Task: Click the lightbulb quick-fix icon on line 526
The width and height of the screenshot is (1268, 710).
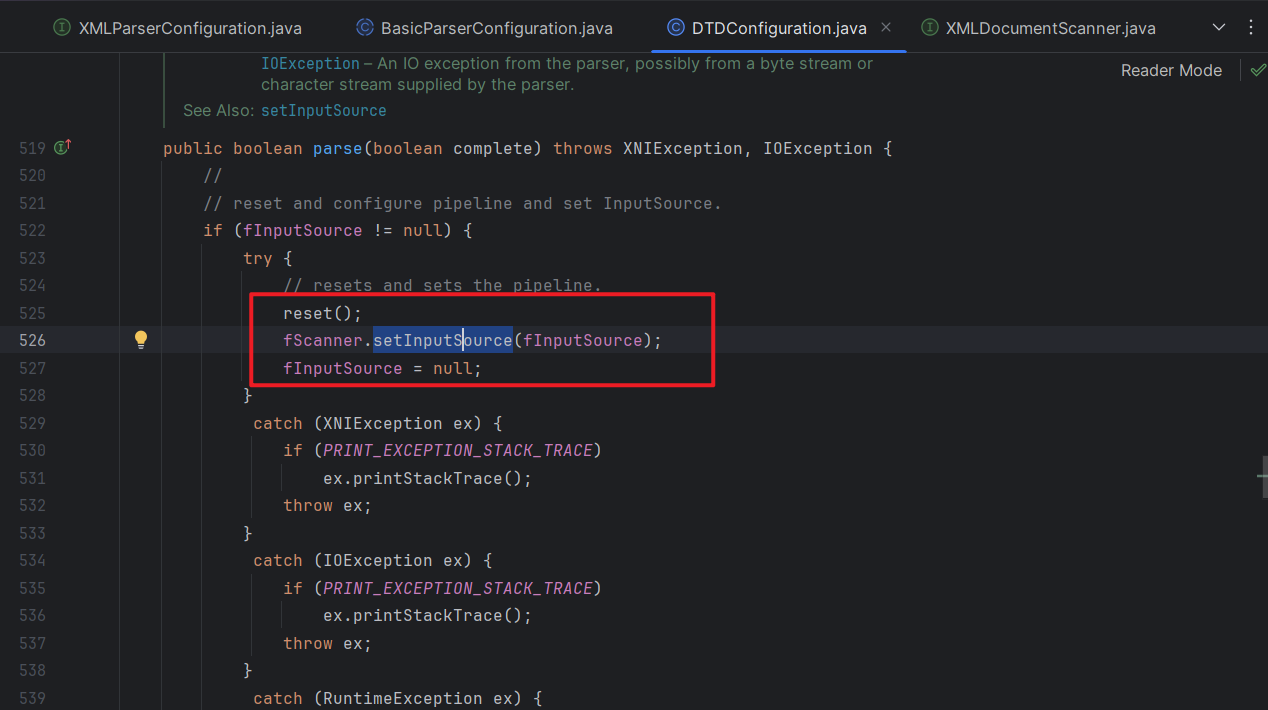Action: coord(141,340)
